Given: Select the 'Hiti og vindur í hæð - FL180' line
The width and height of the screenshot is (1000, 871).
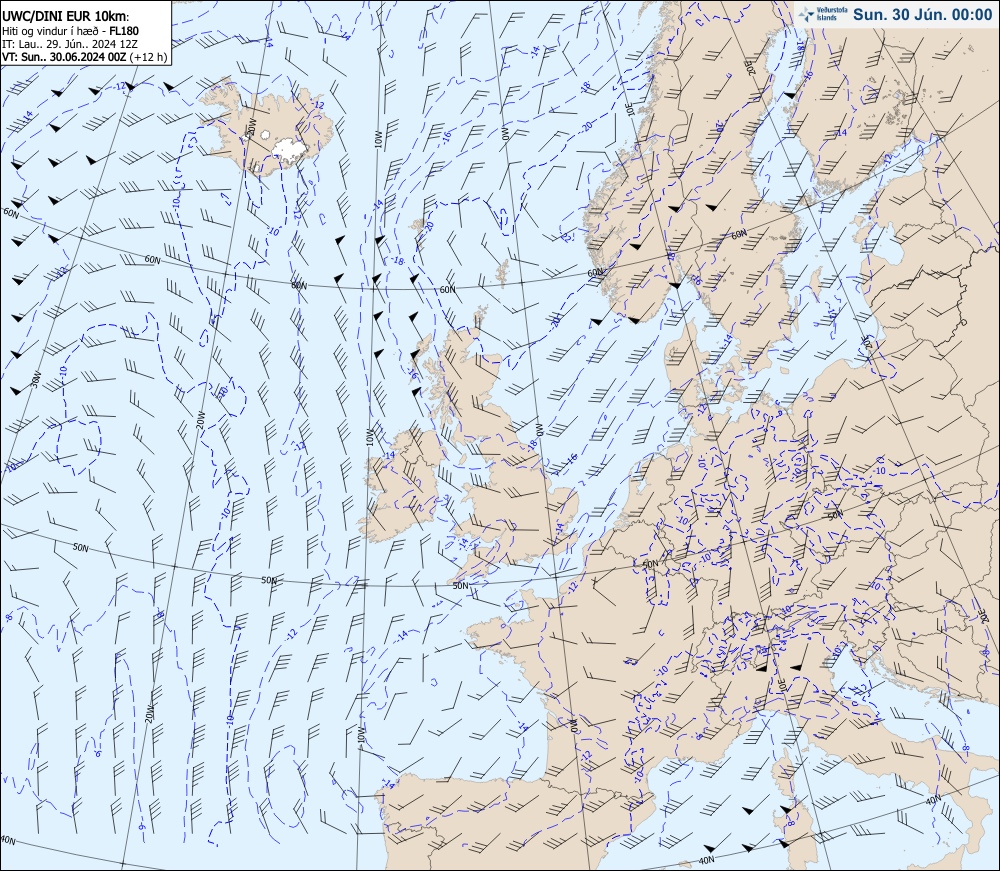Looking at the screenshot, I should (x=70, y=31).
